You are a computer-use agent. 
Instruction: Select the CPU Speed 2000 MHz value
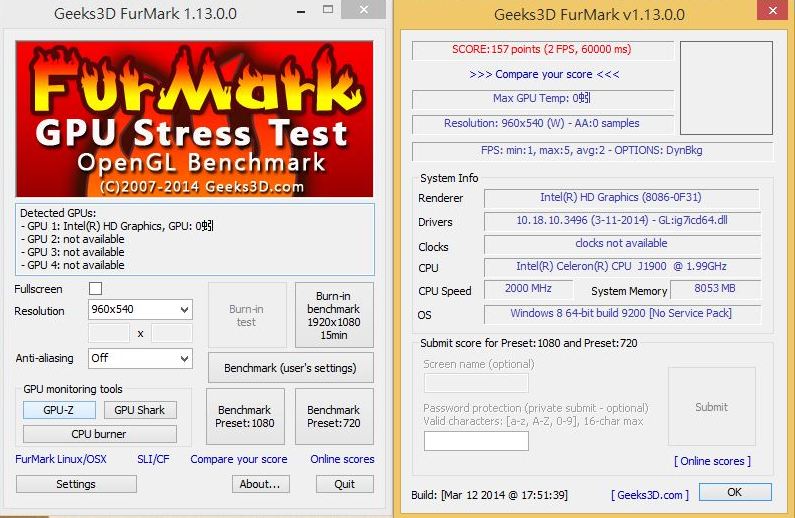tap(528, 289)
